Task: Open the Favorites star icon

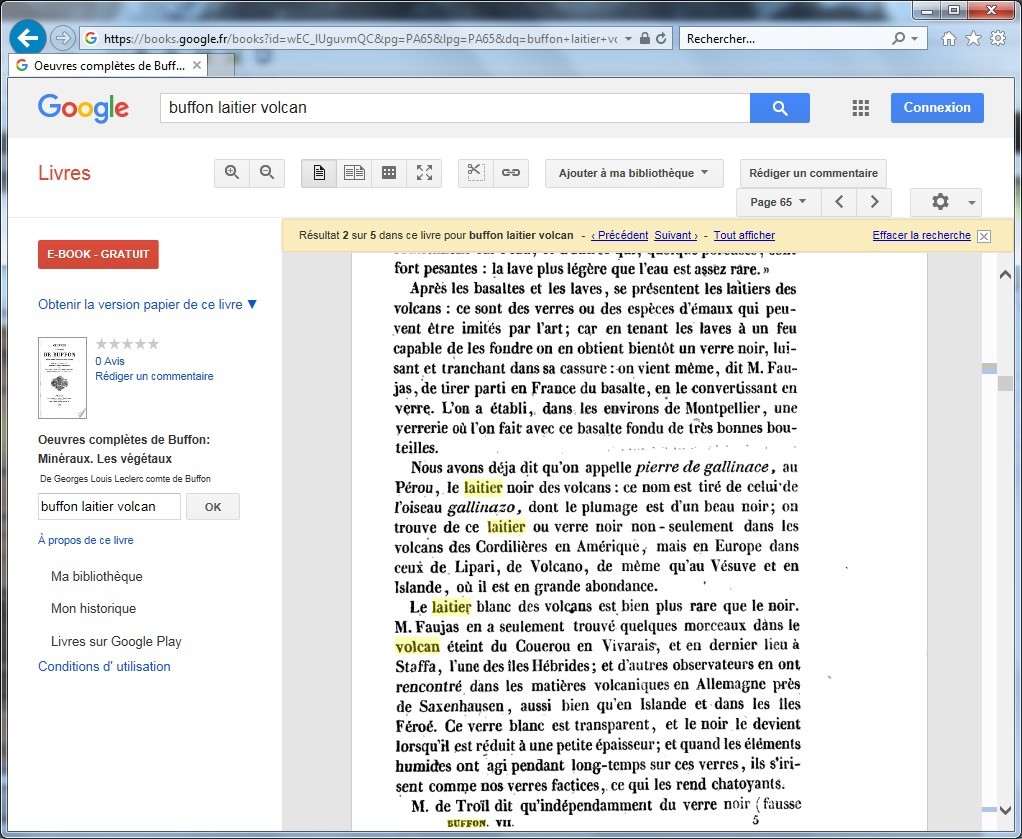Action: tap(973, 38)
